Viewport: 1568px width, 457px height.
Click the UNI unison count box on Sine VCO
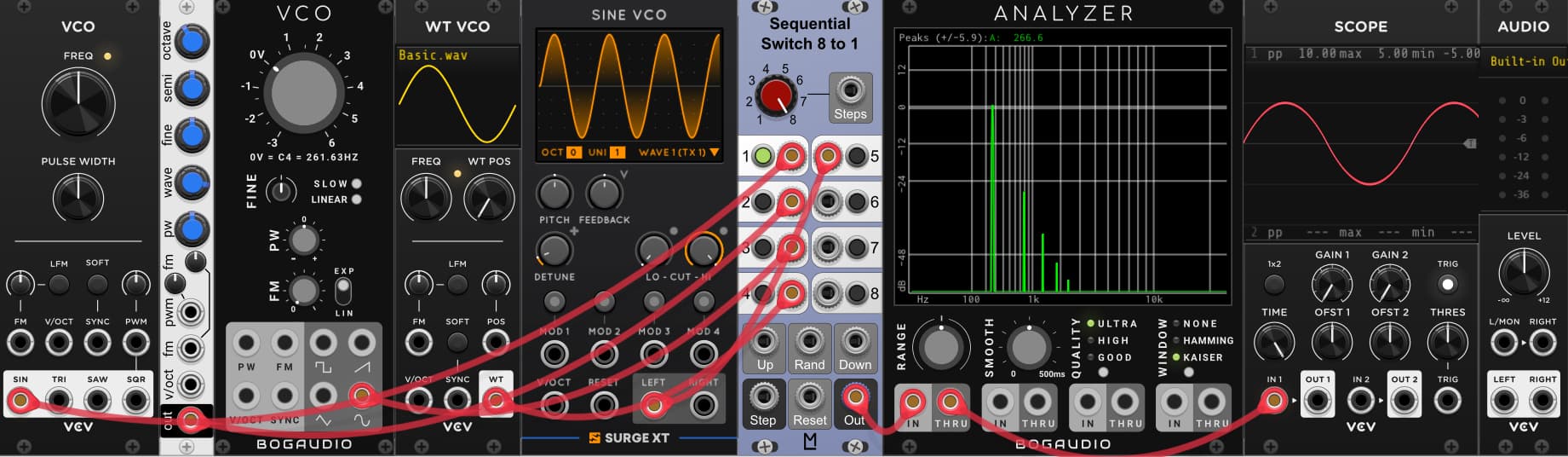617,153
